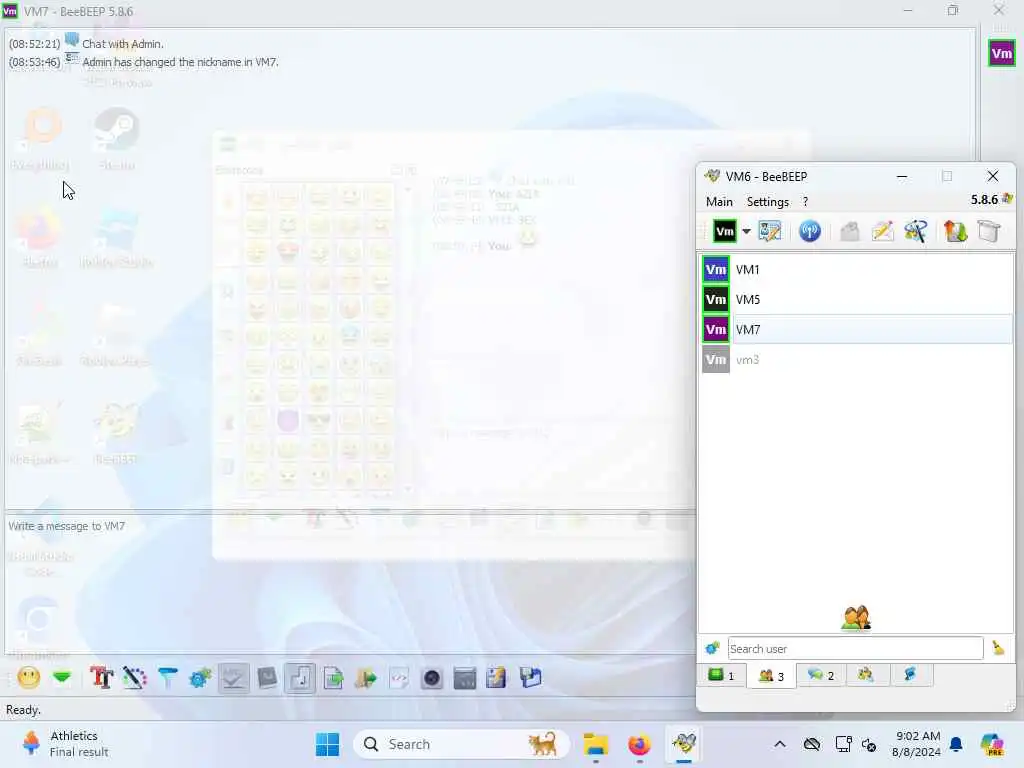Click the dark round record icon in chat toolbar
The width and height of the screenshot is (1024, 768).
point(432,678)
